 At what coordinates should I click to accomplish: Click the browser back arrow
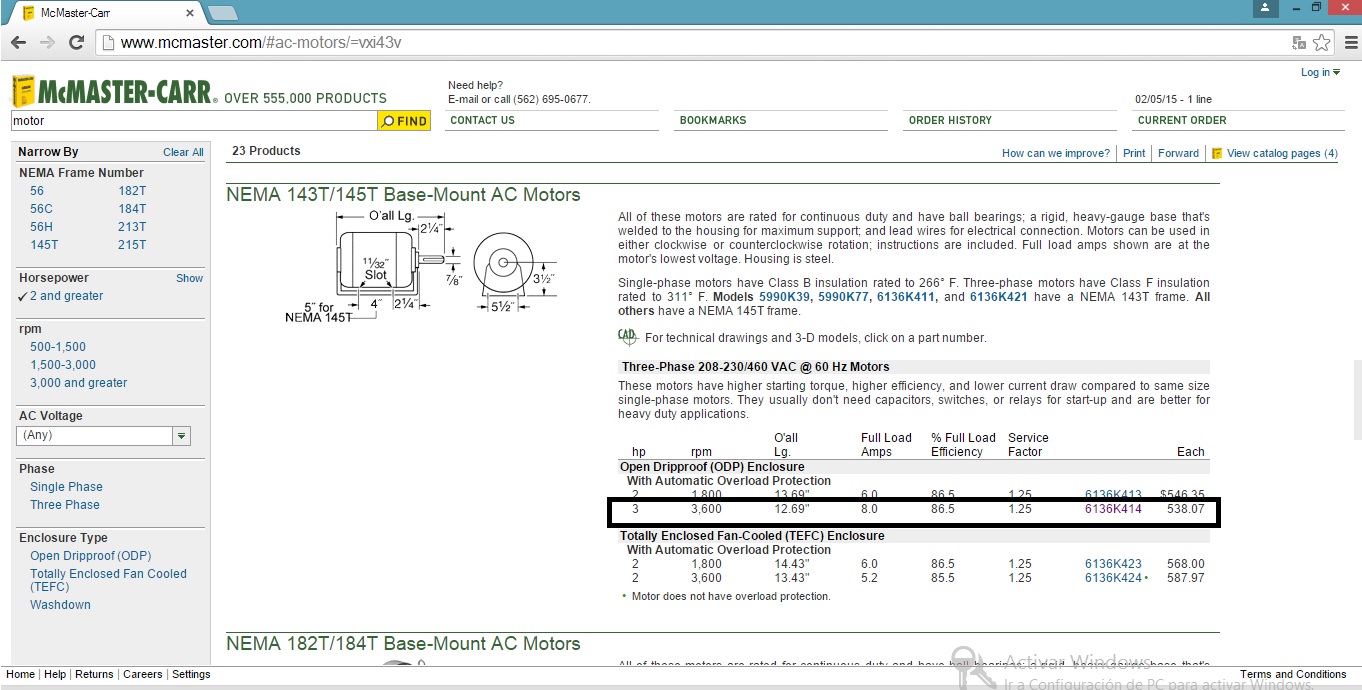(19, 43)
